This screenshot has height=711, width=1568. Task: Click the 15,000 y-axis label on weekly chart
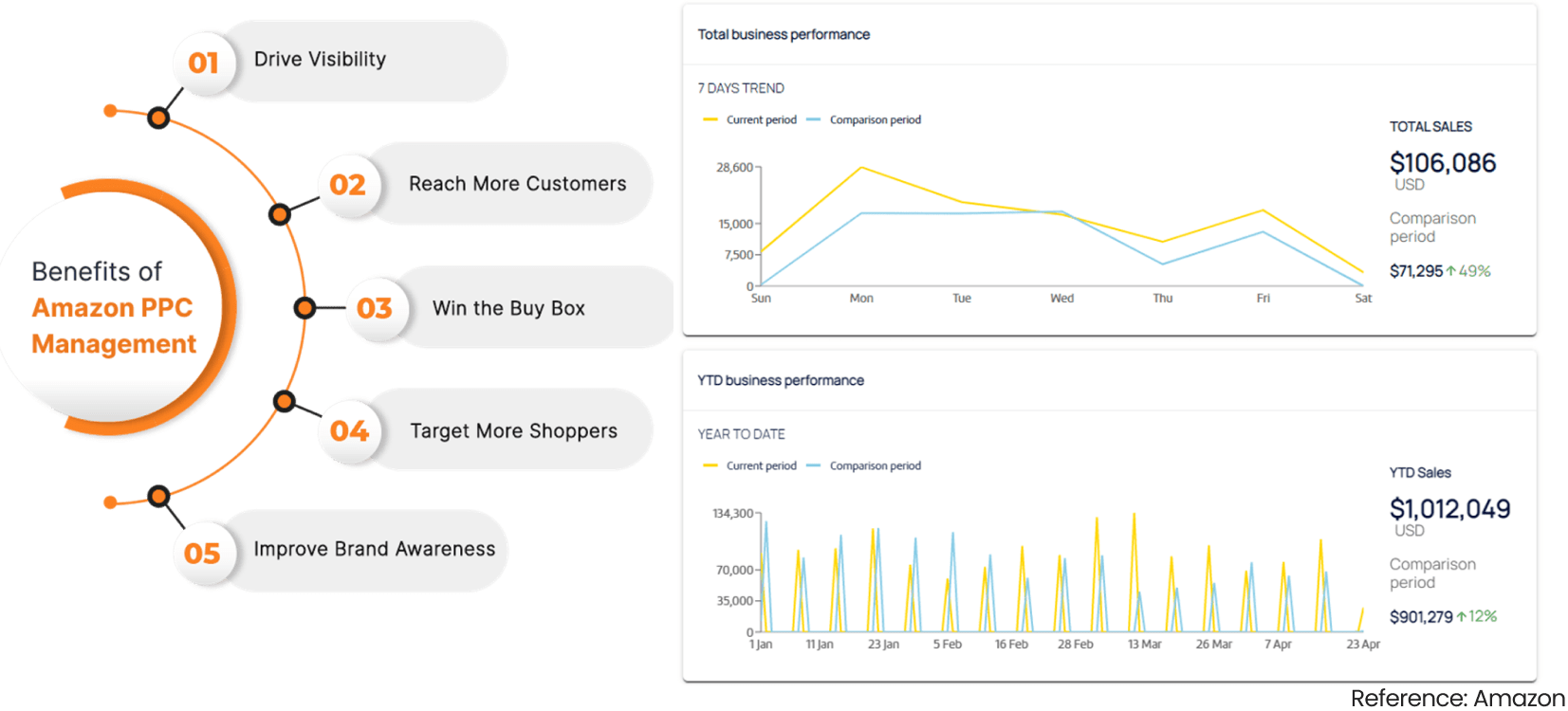(735, 225)
